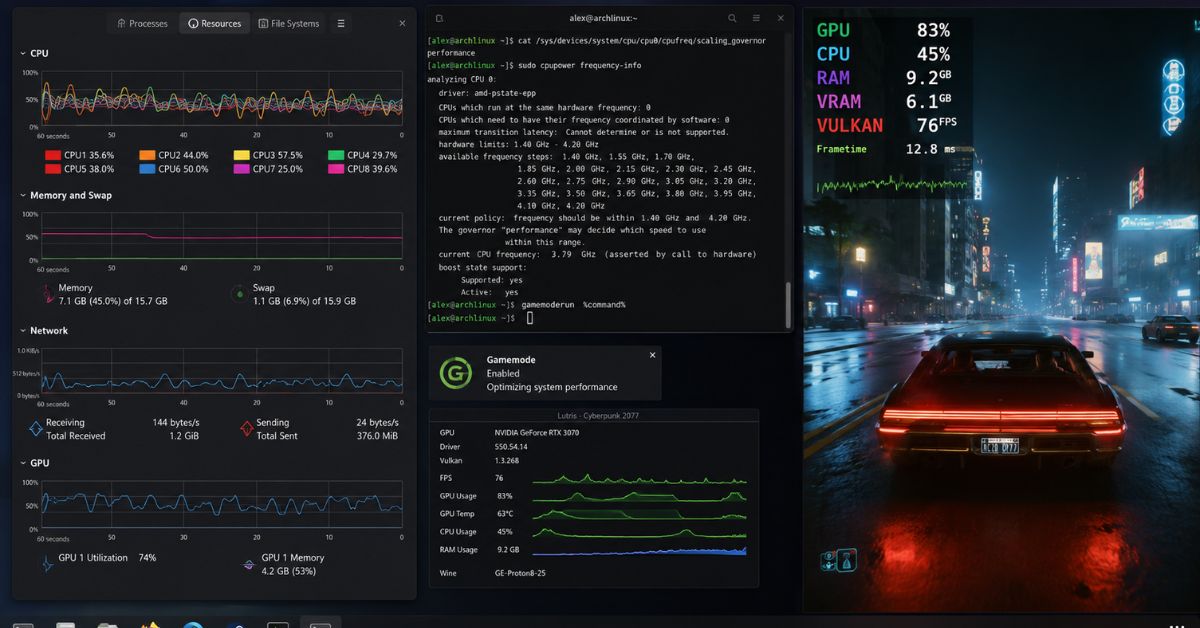Collapse the GPU section chevron
This screenshot has width=1200, height=628.
23,464
